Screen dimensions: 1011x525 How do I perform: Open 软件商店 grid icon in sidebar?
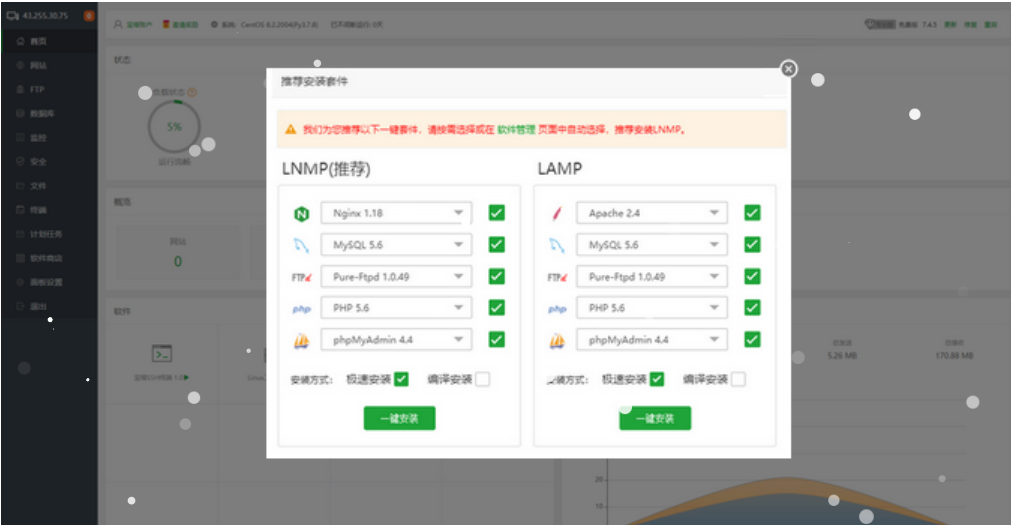click(x=20, y=258)
